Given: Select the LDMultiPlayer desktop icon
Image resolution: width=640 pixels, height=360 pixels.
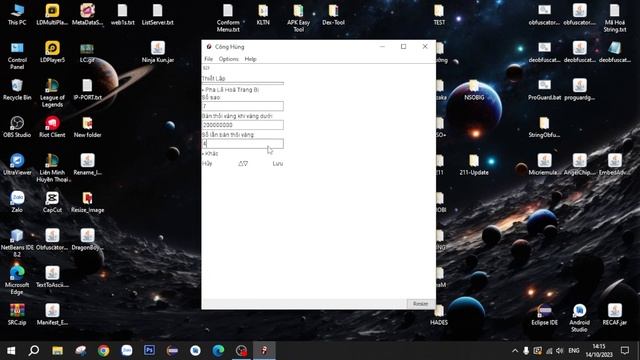Looking at the screenshot, I should click(x=52, y=15).
